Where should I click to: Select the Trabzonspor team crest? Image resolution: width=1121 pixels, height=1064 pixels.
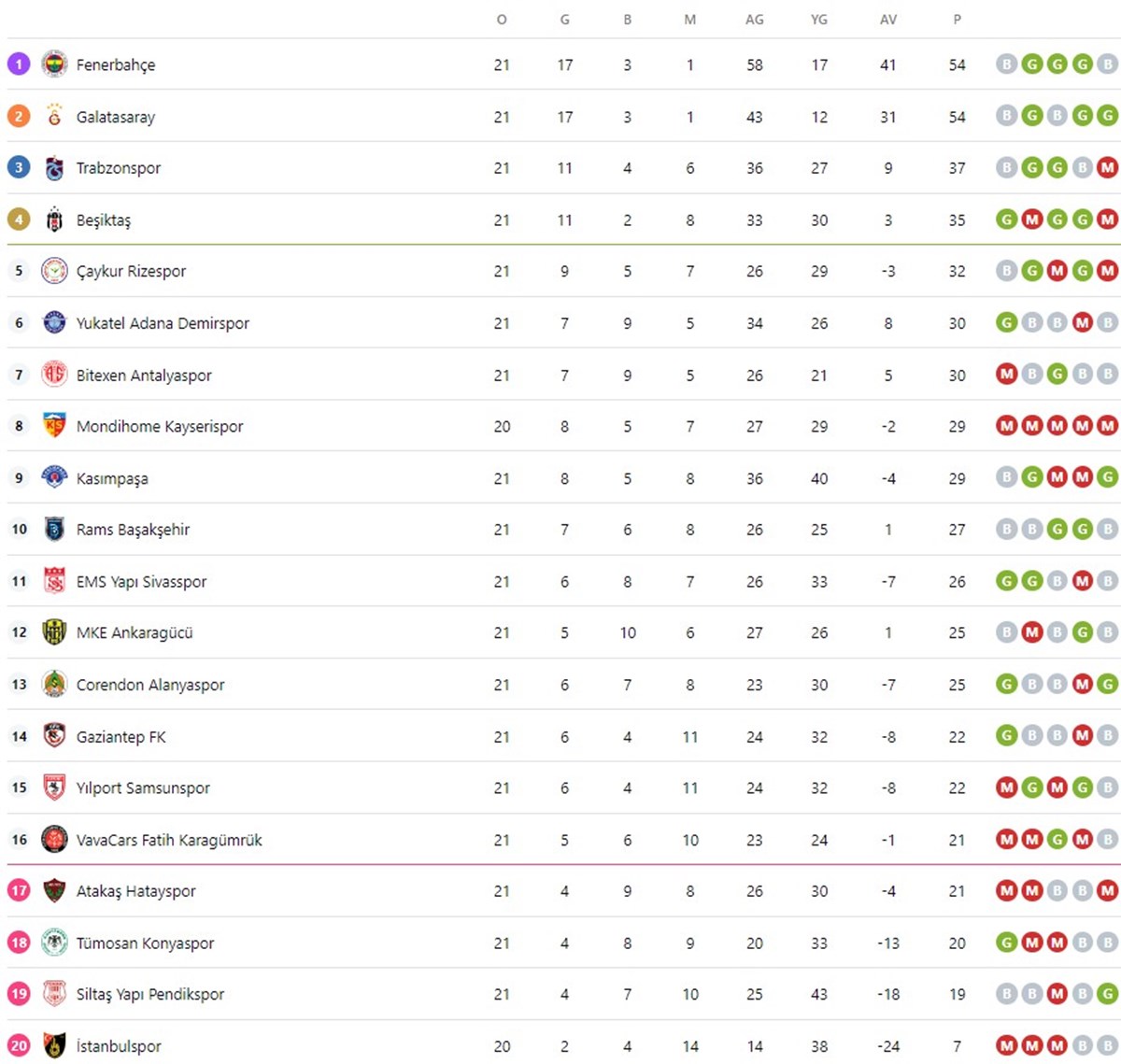coord(54,168)
